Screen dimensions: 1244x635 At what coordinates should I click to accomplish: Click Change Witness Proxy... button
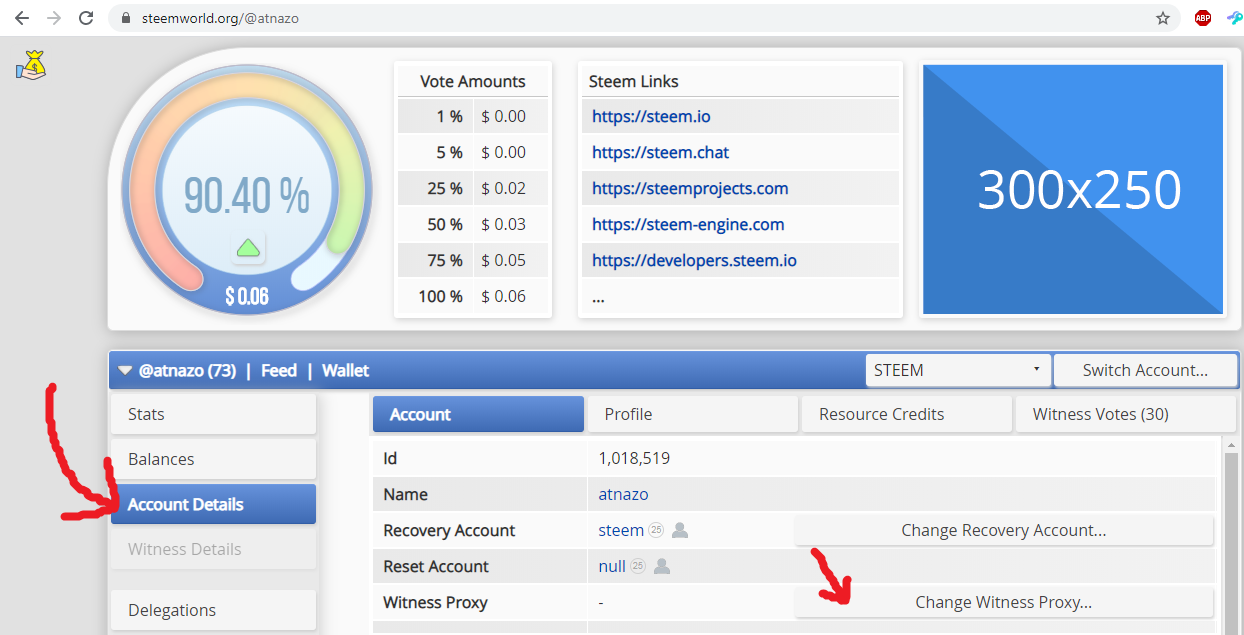(1004, 602)
